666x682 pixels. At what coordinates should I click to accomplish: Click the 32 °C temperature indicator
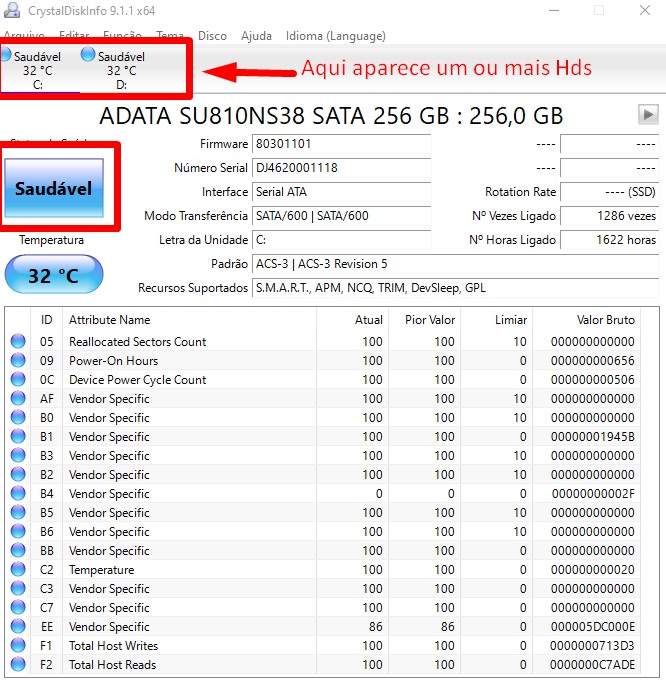click(54, 275)
